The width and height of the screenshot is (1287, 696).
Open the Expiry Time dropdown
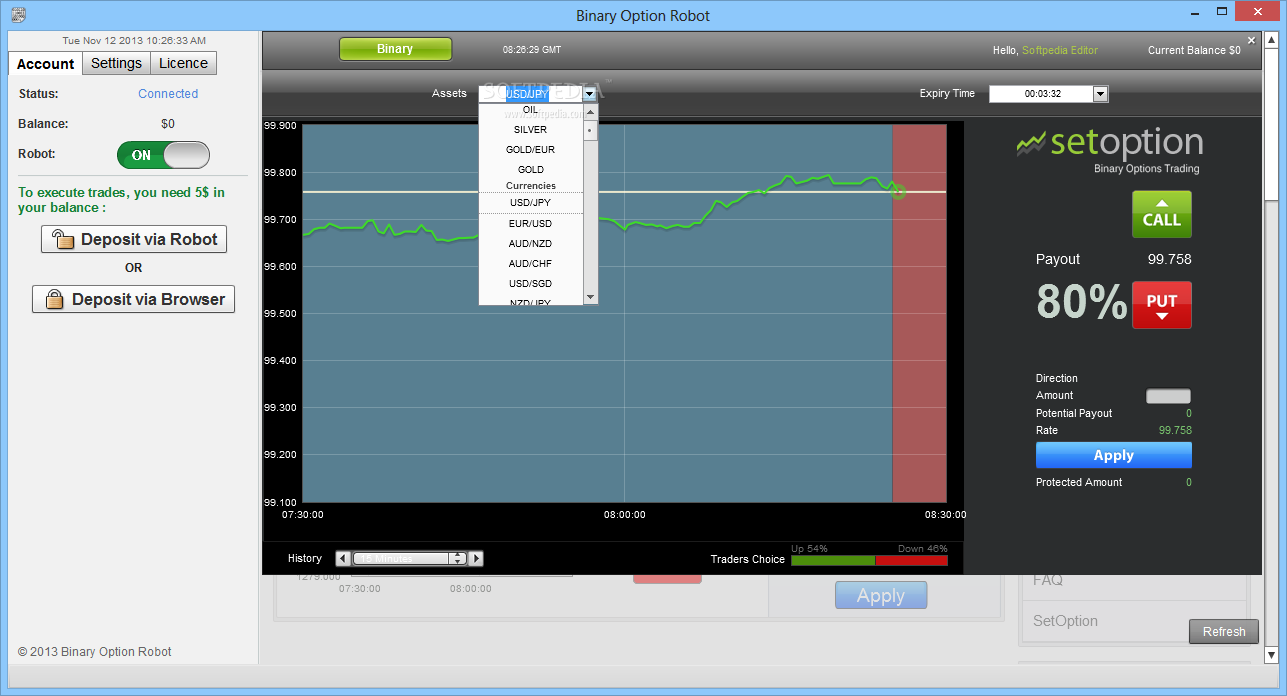coord(1100,94)
